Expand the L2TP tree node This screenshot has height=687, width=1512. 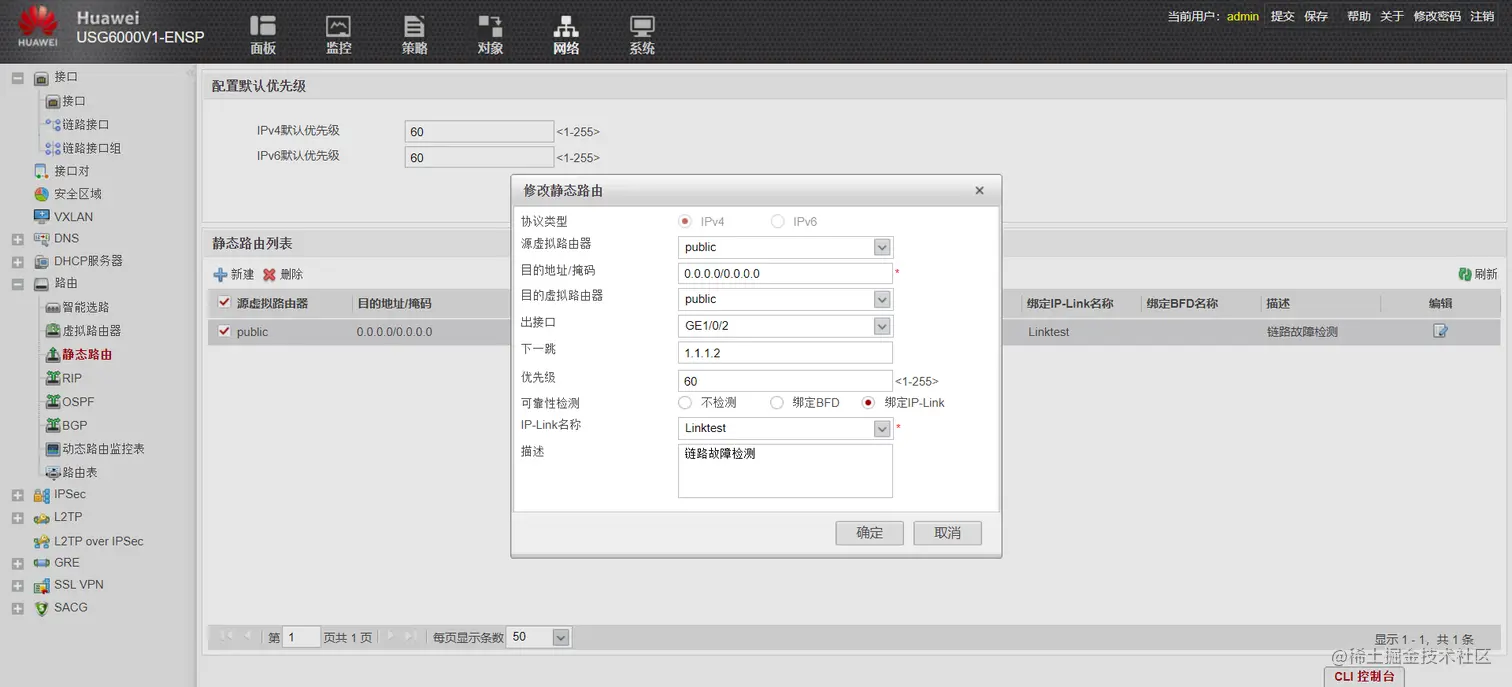(x=17, y=518)
